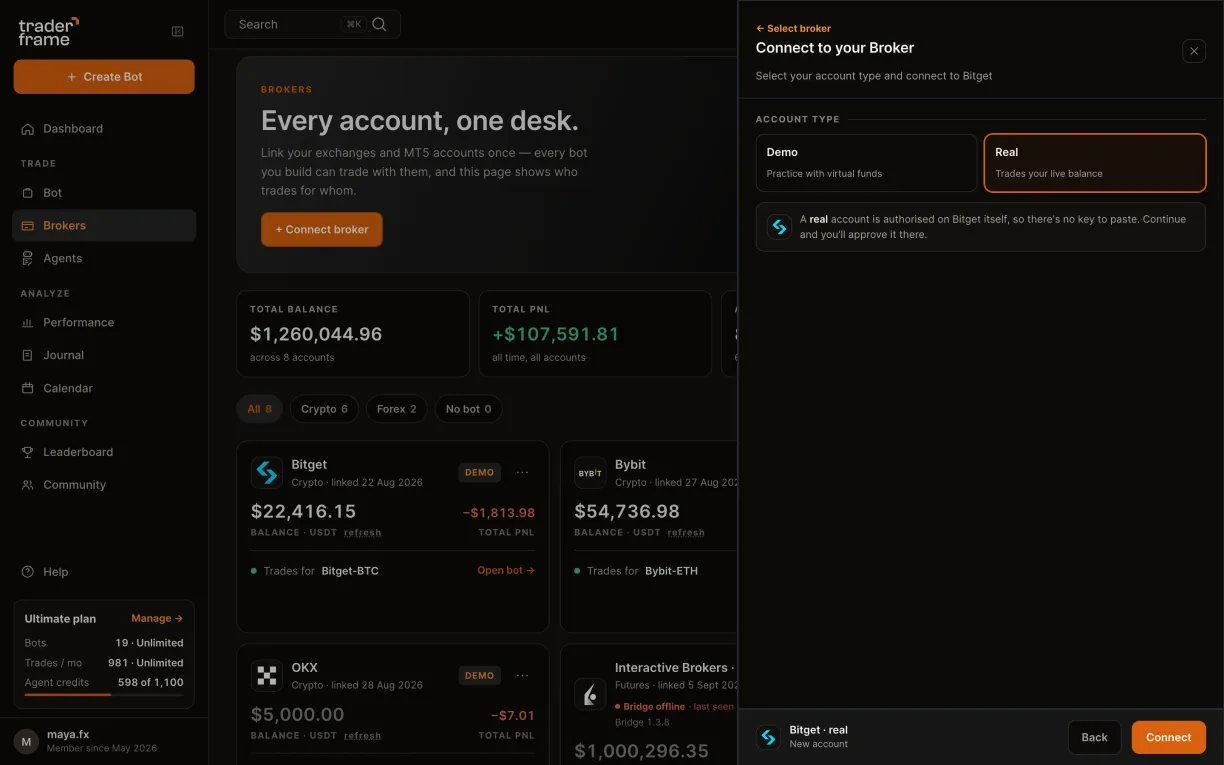Click the Create Bot button

tap(104, 77)
